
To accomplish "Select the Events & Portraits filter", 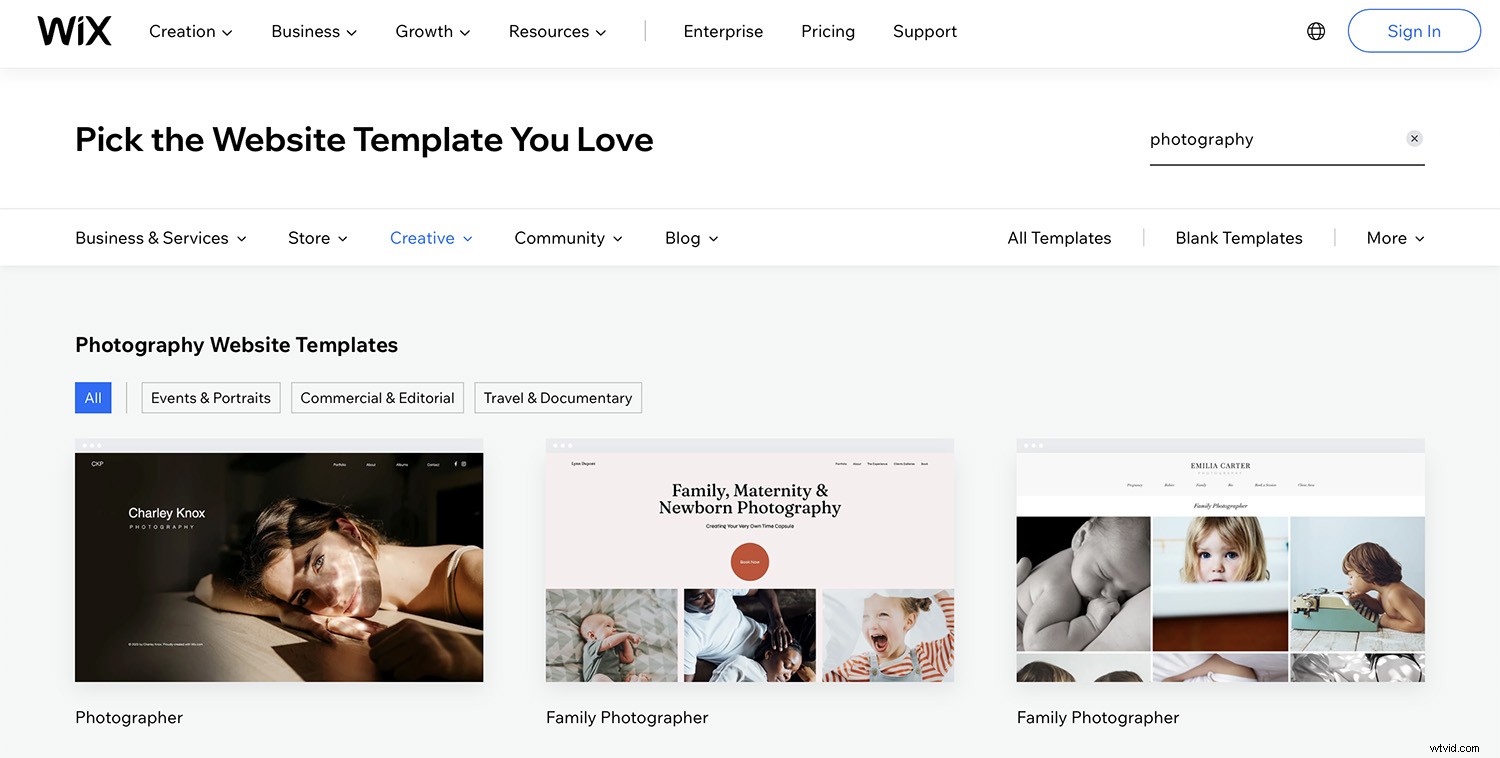I will point(210,397).
